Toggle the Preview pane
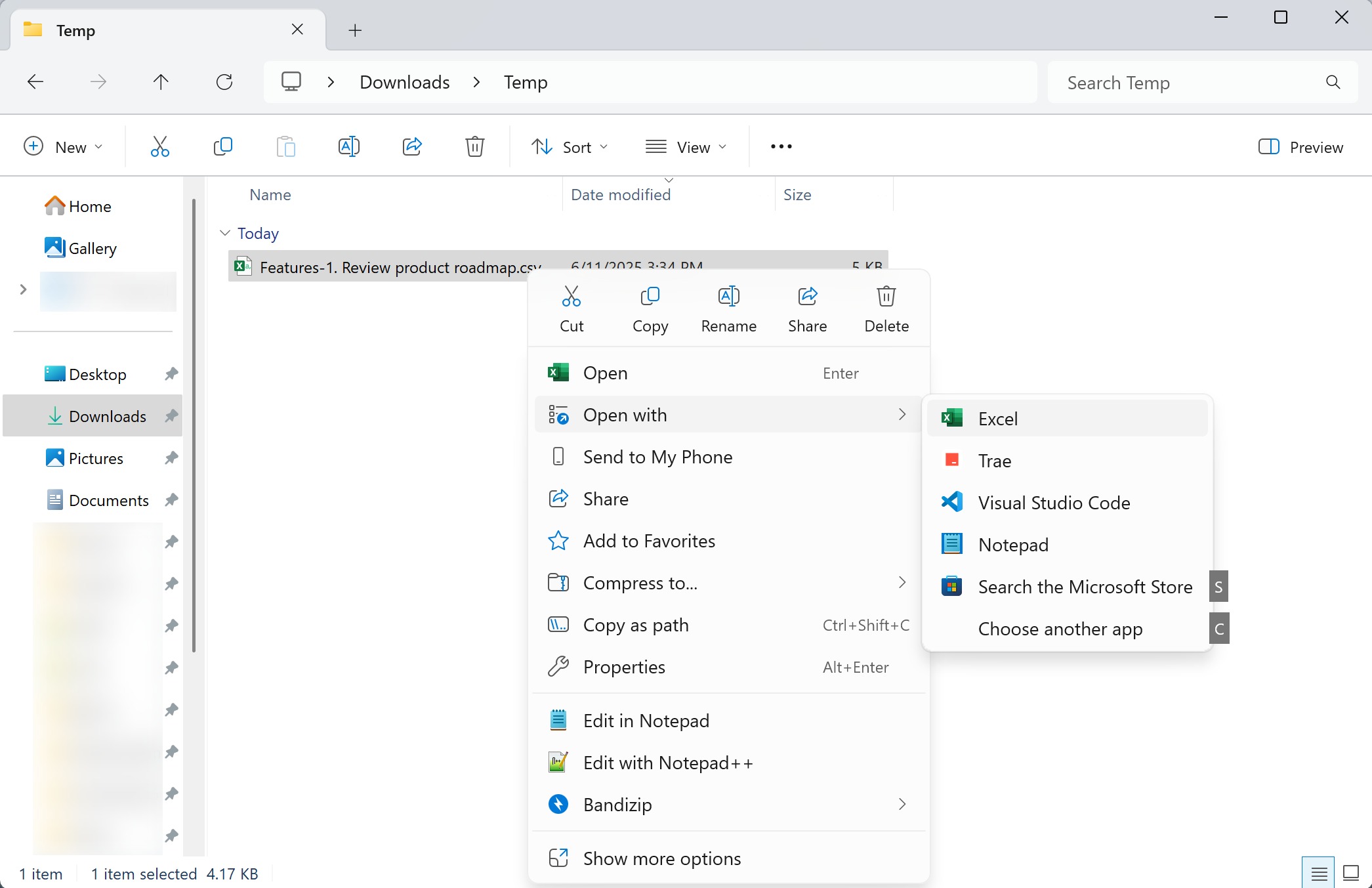The width and height of the screenshot is (1372, 888). 1300,146
